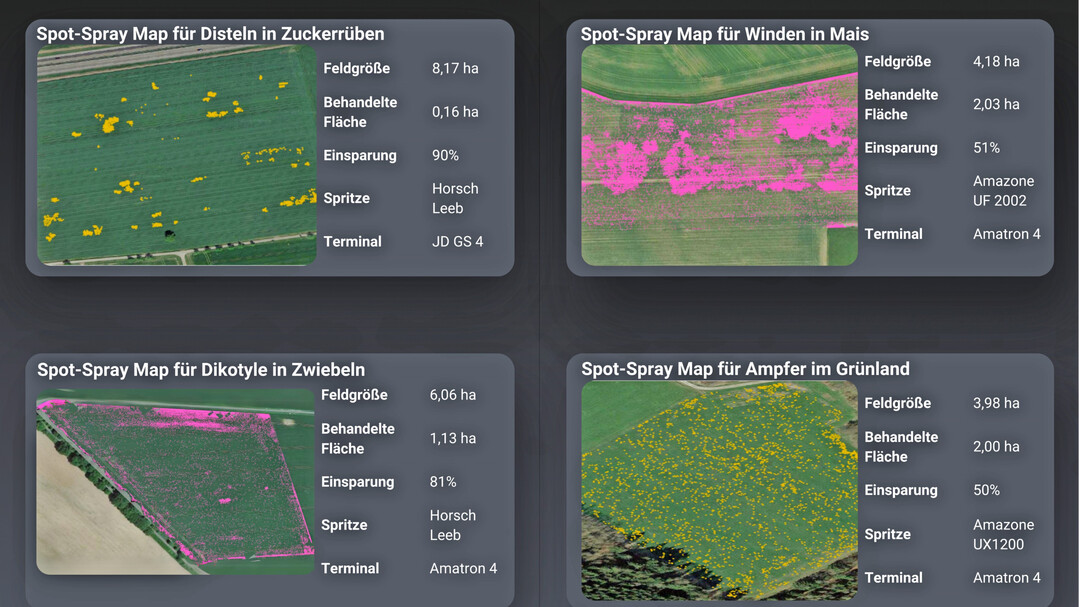Open the Disteln in Zuckerrüben field map
The image size is (1079, 607).
(x=176, y=153)
